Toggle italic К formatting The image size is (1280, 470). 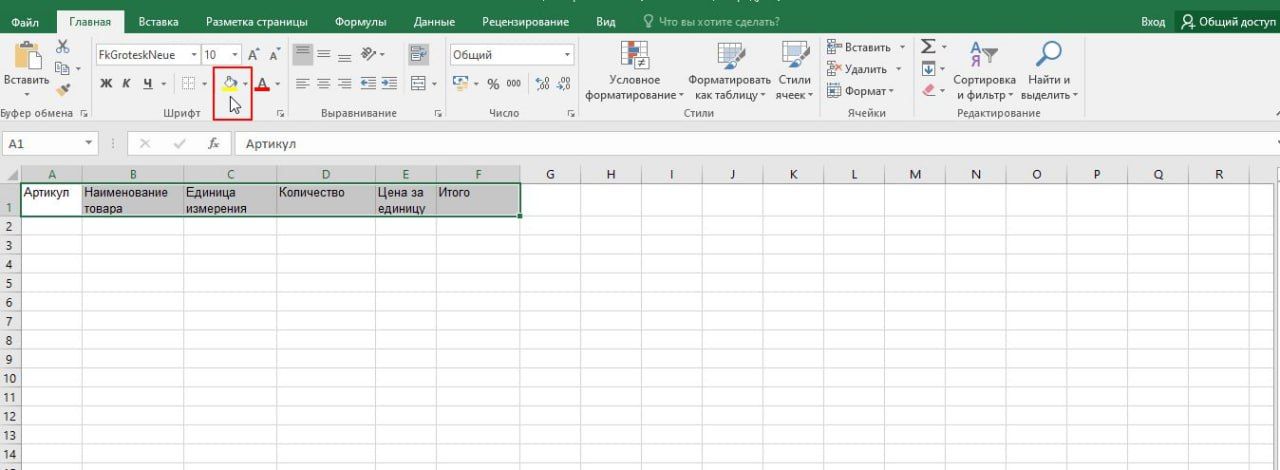tap(127, 84)
